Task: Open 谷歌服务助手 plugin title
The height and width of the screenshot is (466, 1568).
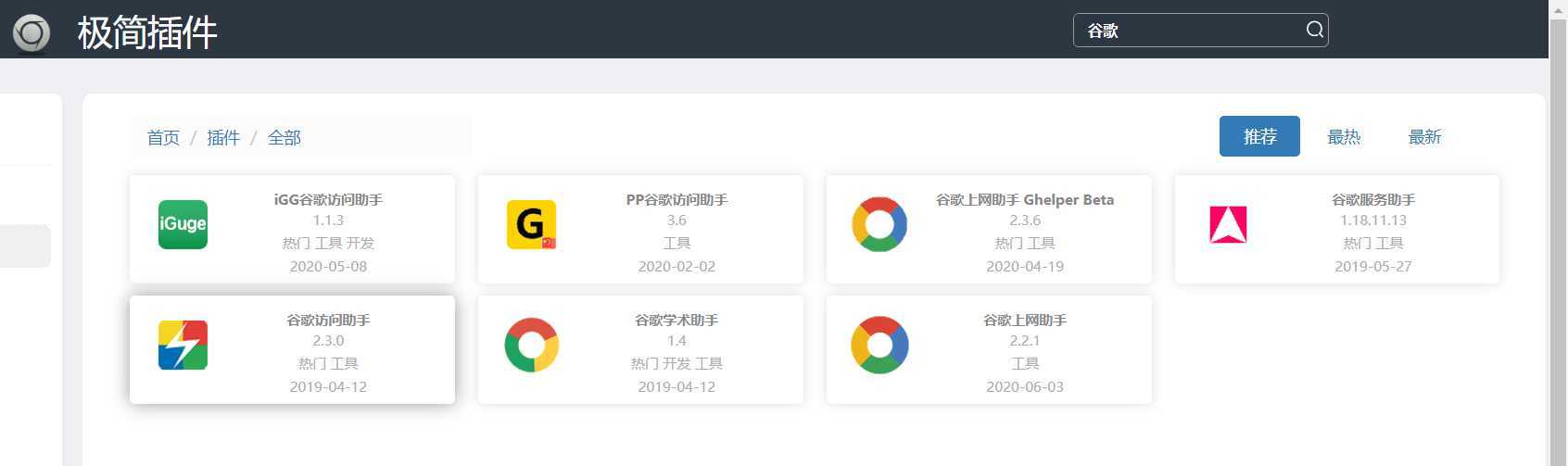Action: coord(1373,199)
